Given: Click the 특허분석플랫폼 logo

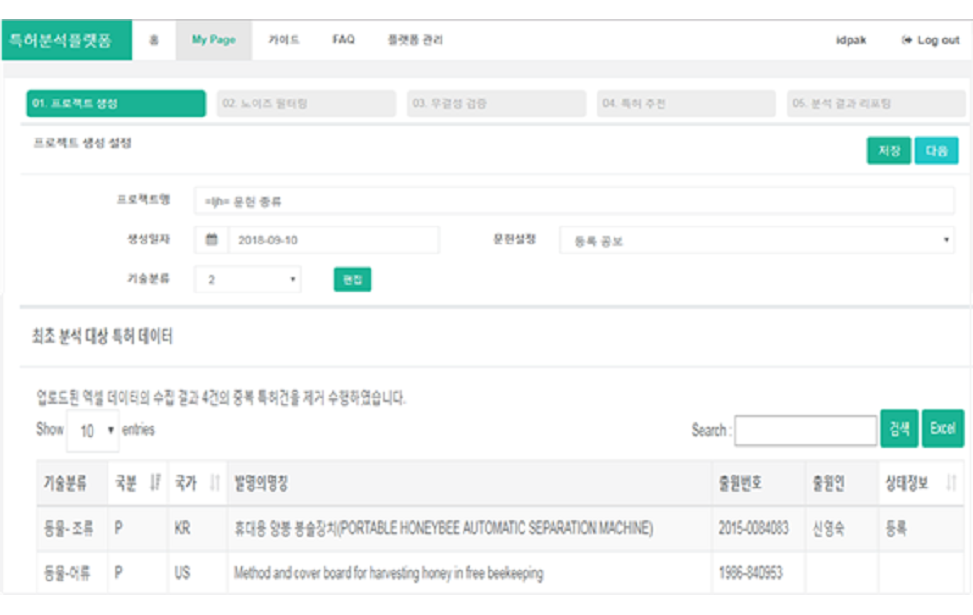Looking at the screenshot, I should pos(61,40).
